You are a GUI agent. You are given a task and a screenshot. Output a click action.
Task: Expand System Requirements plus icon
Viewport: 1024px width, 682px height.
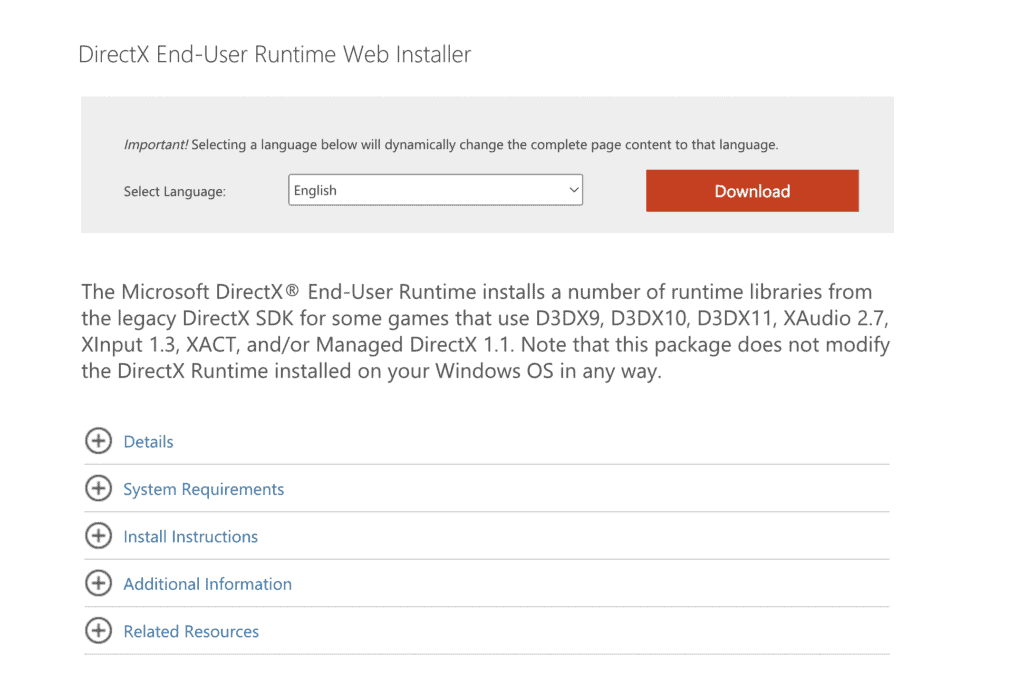tap(98, 489)
